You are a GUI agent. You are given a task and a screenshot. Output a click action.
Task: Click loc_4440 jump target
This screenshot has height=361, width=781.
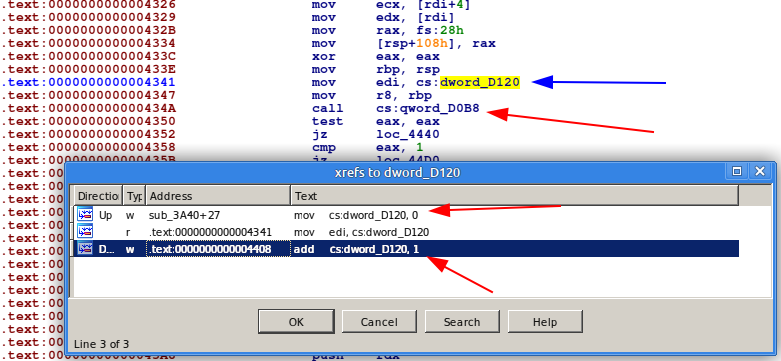click(x=408, y=134)
